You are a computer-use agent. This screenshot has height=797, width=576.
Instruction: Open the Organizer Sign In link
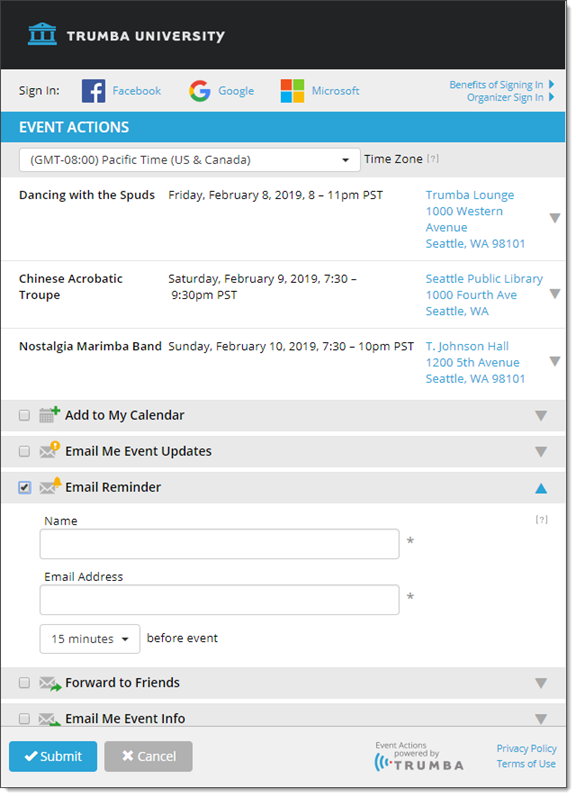click(505, 97)
